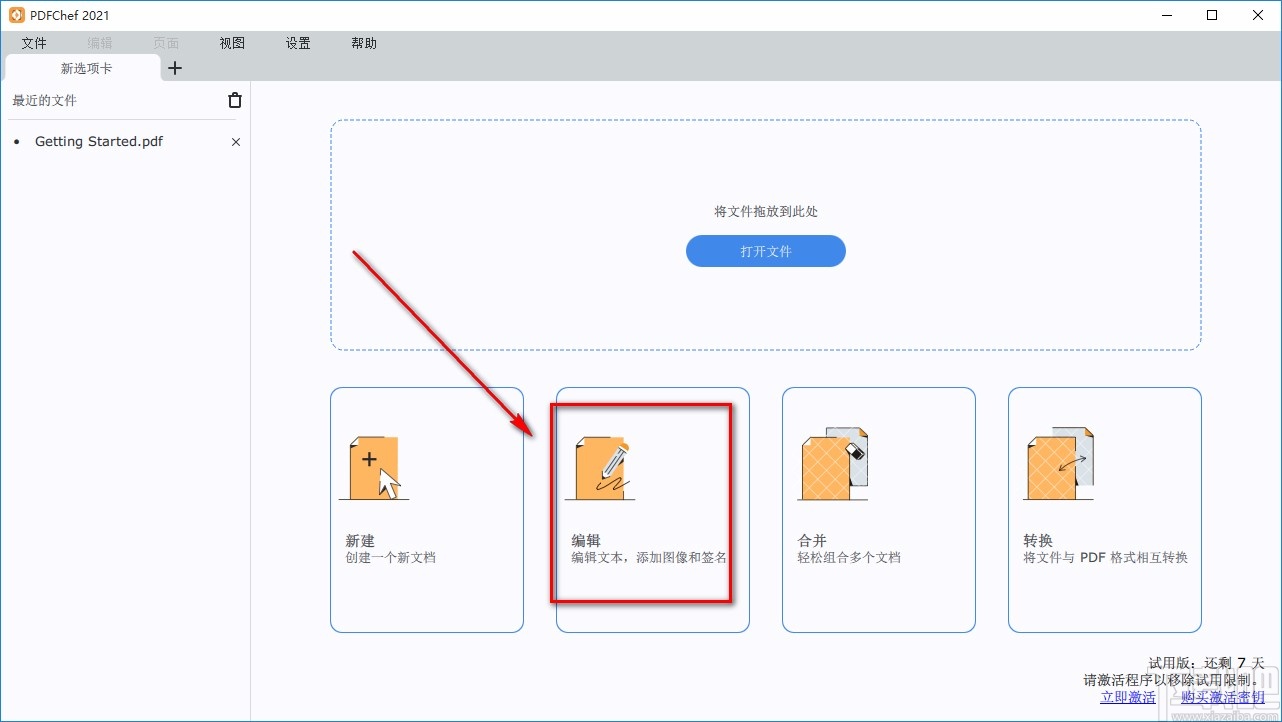Click the 立即激活 activation link
Screen dimensions: 1282x722
[x=1128, y=697]
